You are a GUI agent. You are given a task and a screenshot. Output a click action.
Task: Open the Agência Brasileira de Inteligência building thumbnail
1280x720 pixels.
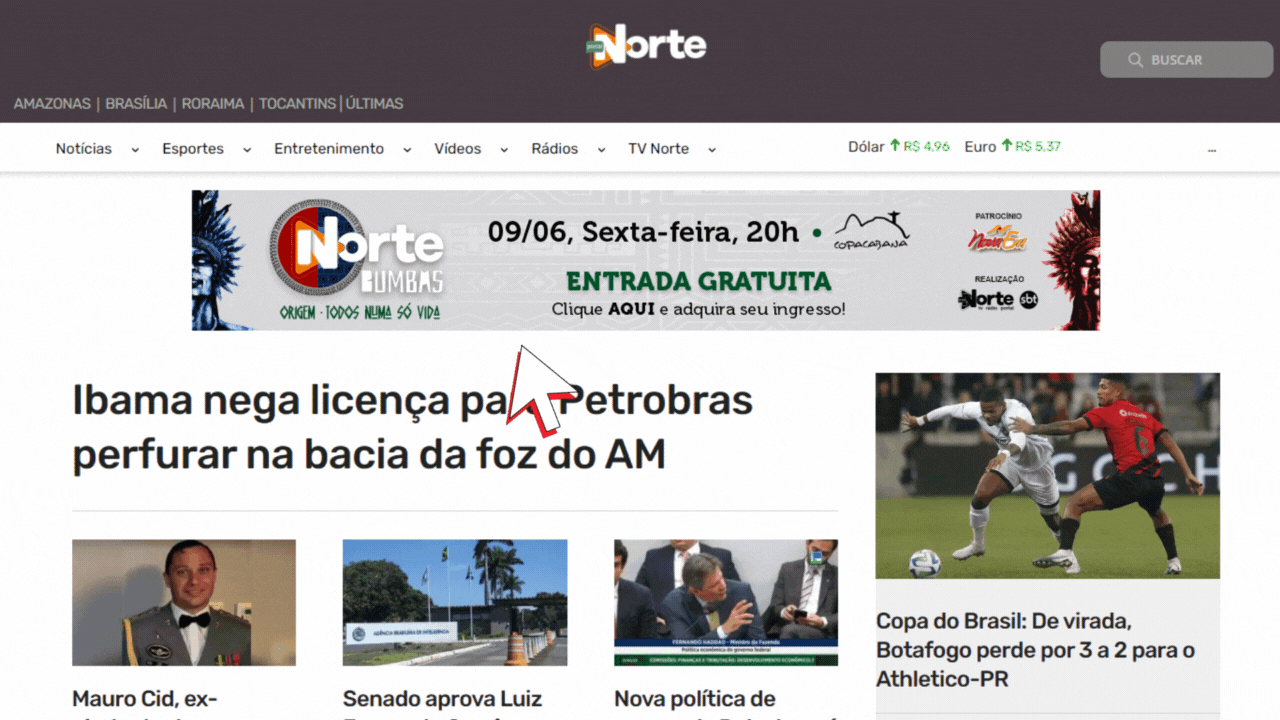point(455,603)
